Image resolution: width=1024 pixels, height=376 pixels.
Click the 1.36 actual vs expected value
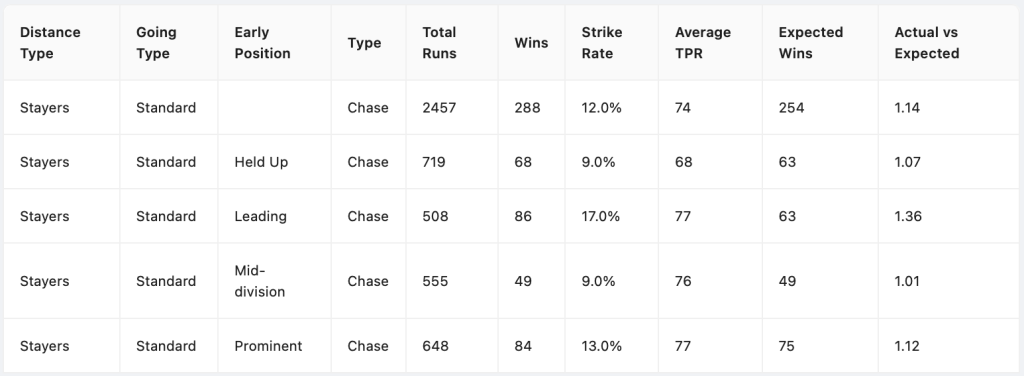pos(908,216)
